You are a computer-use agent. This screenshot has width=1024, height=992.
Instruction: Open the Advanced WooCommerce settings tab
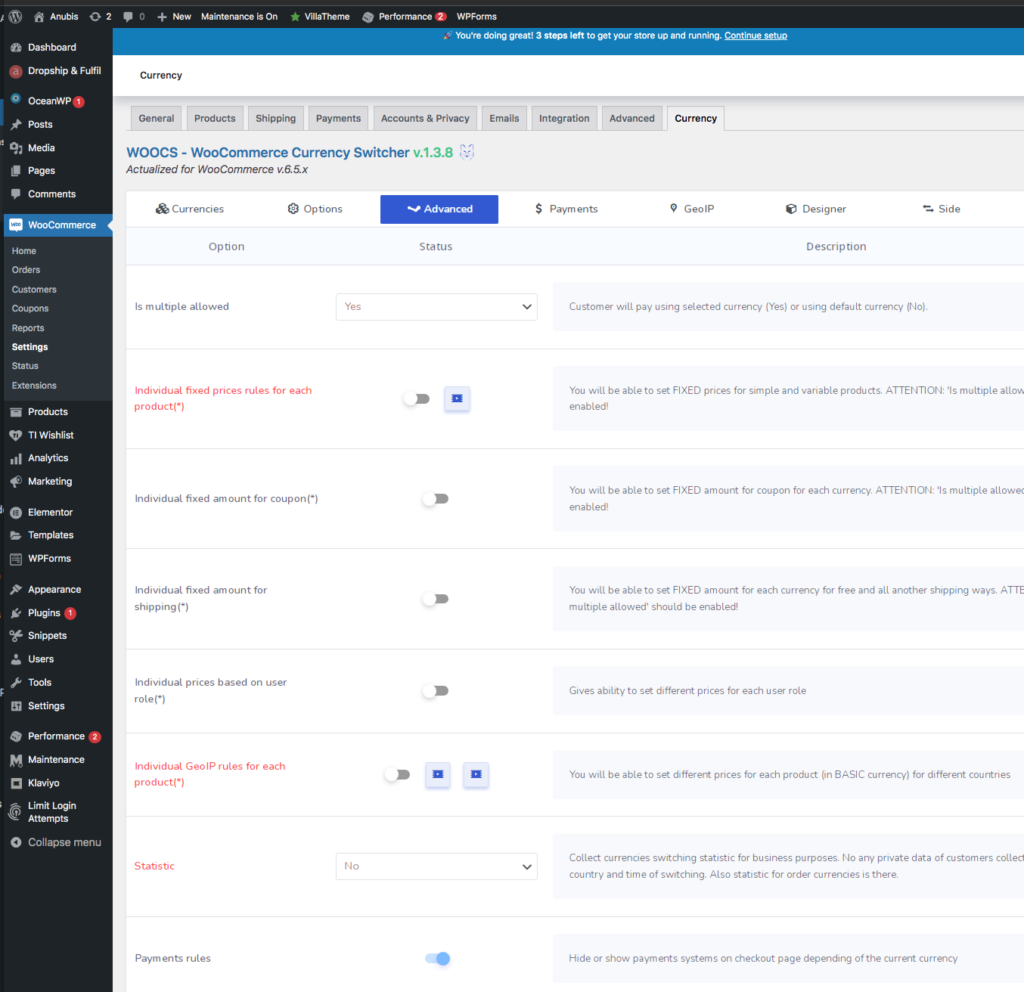(x=632, y=118)
